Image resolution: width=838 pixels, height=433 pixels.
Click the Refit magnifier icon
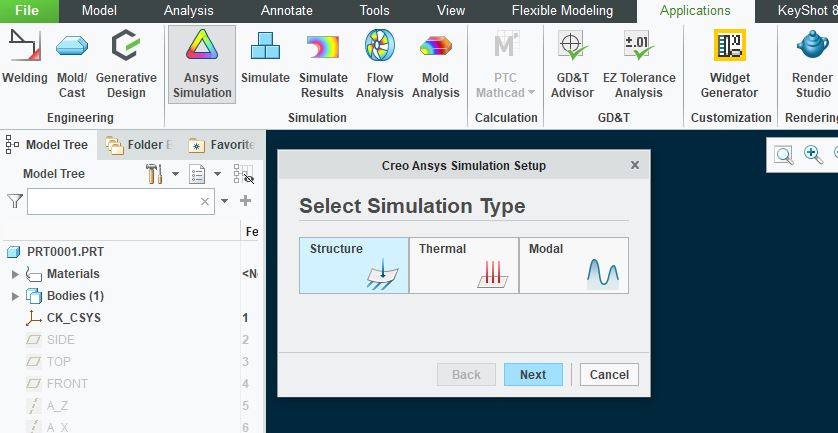(784, 156)
